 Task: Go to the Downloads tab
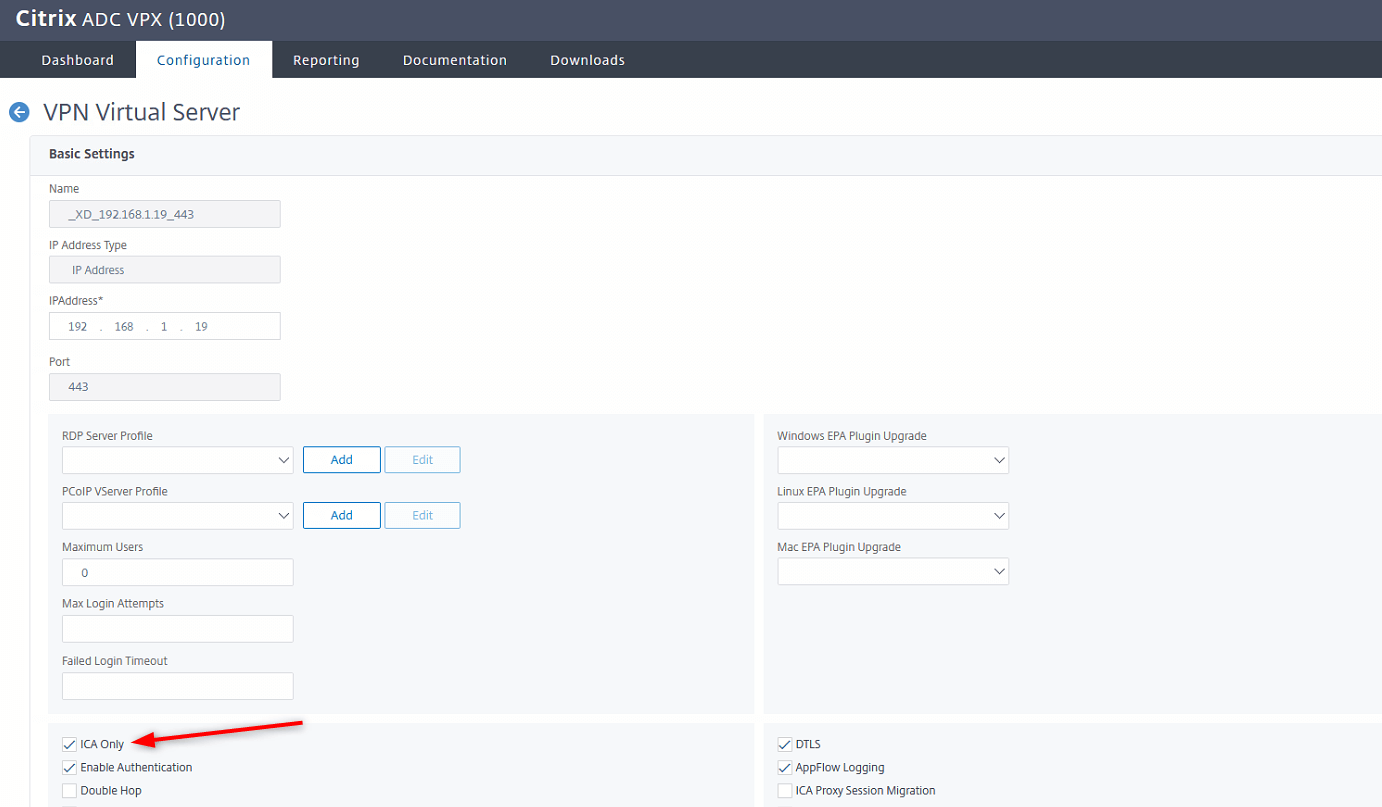pyautogui.click(x=587, y=59)
